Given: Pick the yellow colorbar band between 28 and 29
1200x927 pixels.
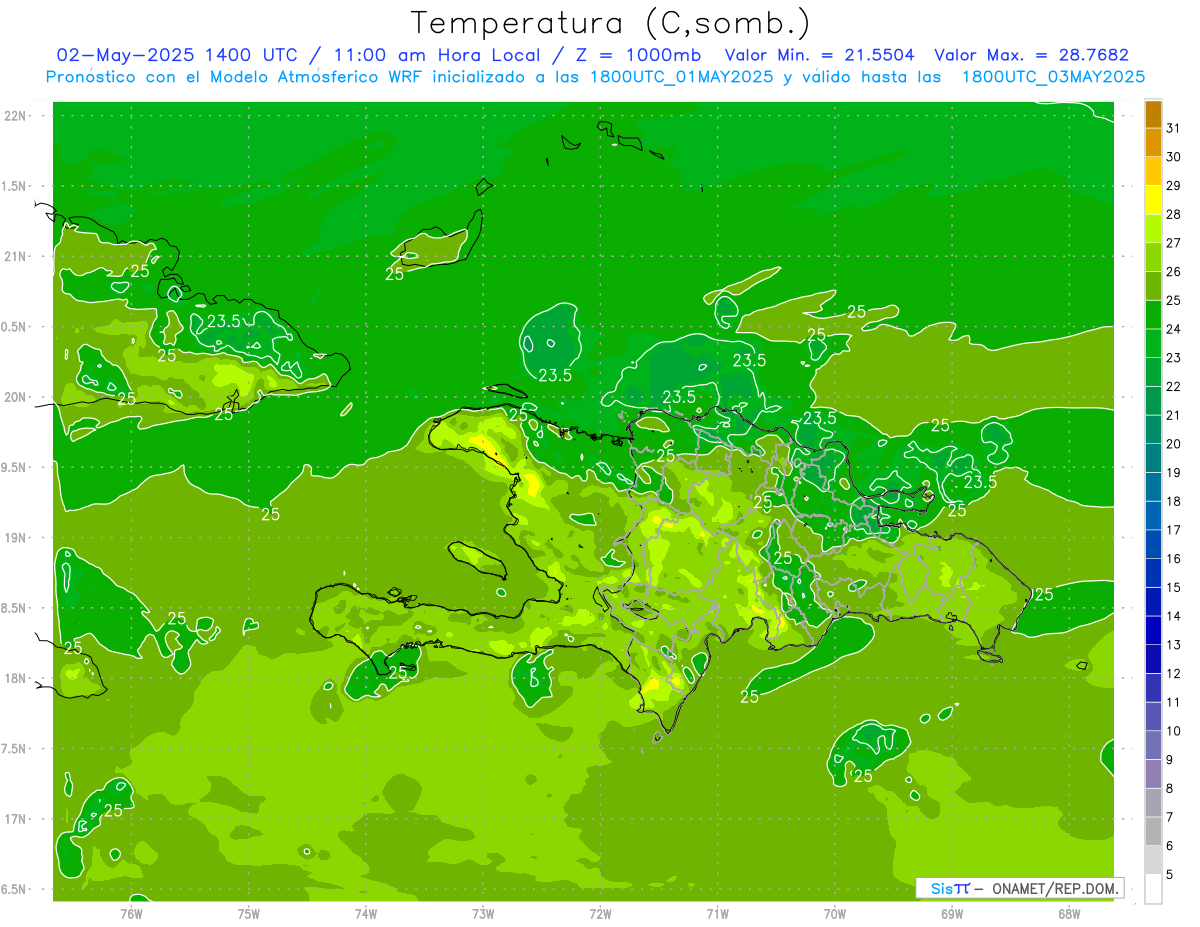Looking at the screenshot, I should [1153, 200].
